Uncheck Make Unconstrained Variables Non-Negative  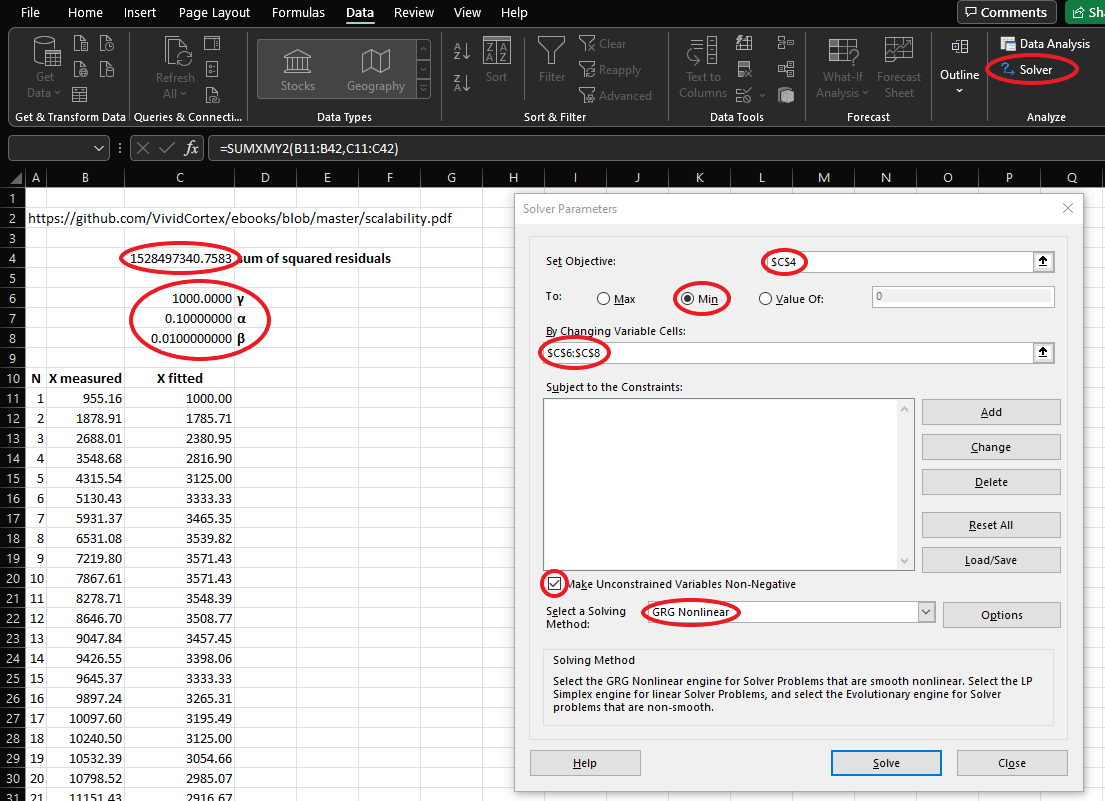coord(554,583)
